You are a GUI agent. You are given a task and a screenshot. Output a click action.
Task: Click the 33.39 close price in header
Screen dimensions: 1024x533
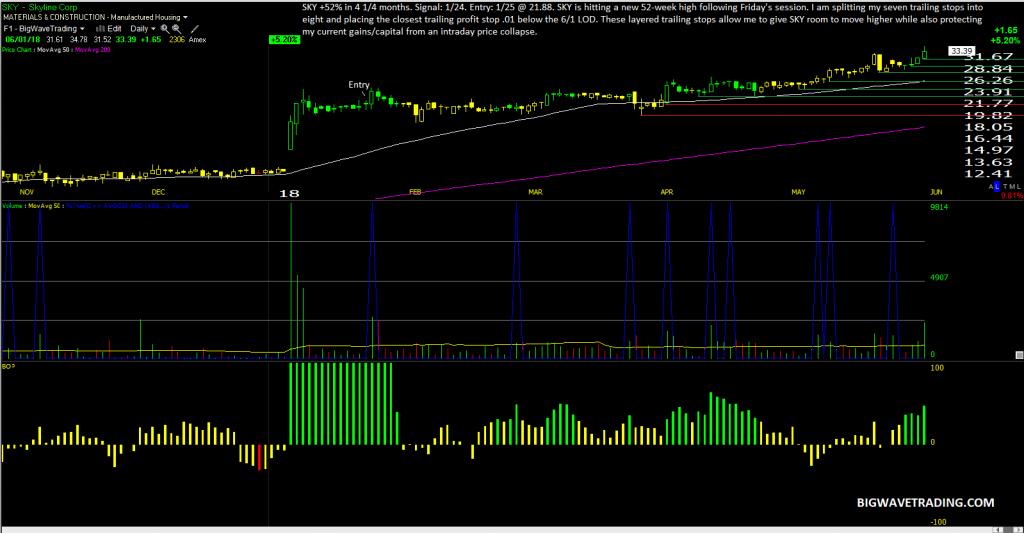pyautogui.click(x=125, y=40)
